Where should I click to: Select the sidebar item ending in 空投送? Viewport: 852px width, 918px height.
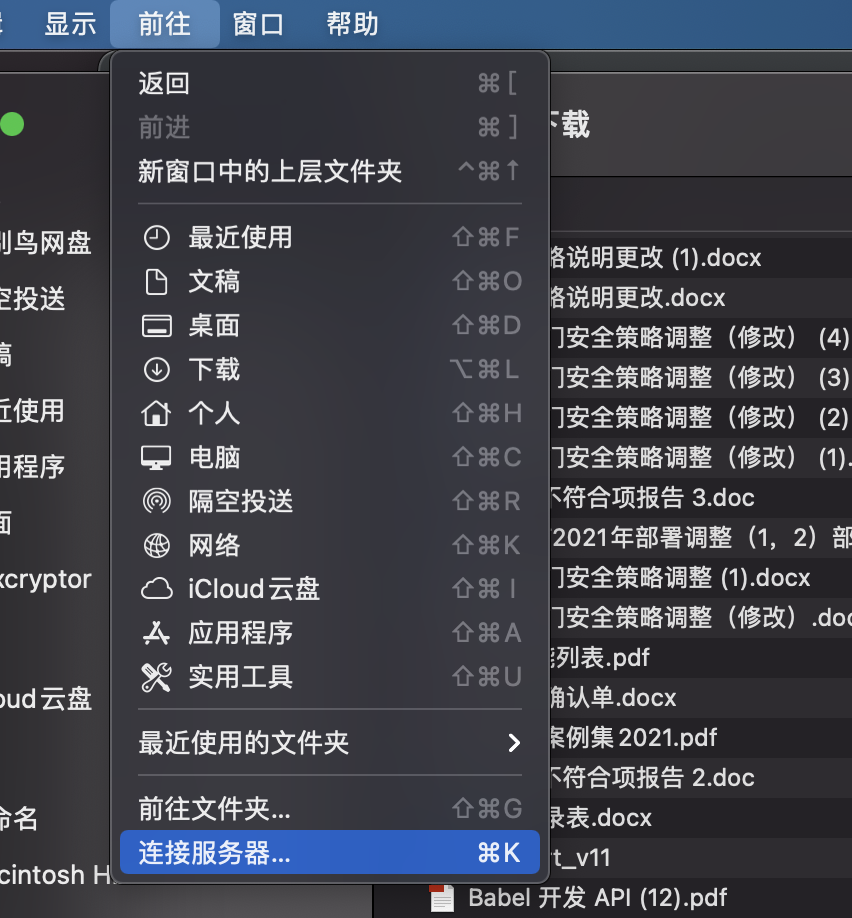32,299
